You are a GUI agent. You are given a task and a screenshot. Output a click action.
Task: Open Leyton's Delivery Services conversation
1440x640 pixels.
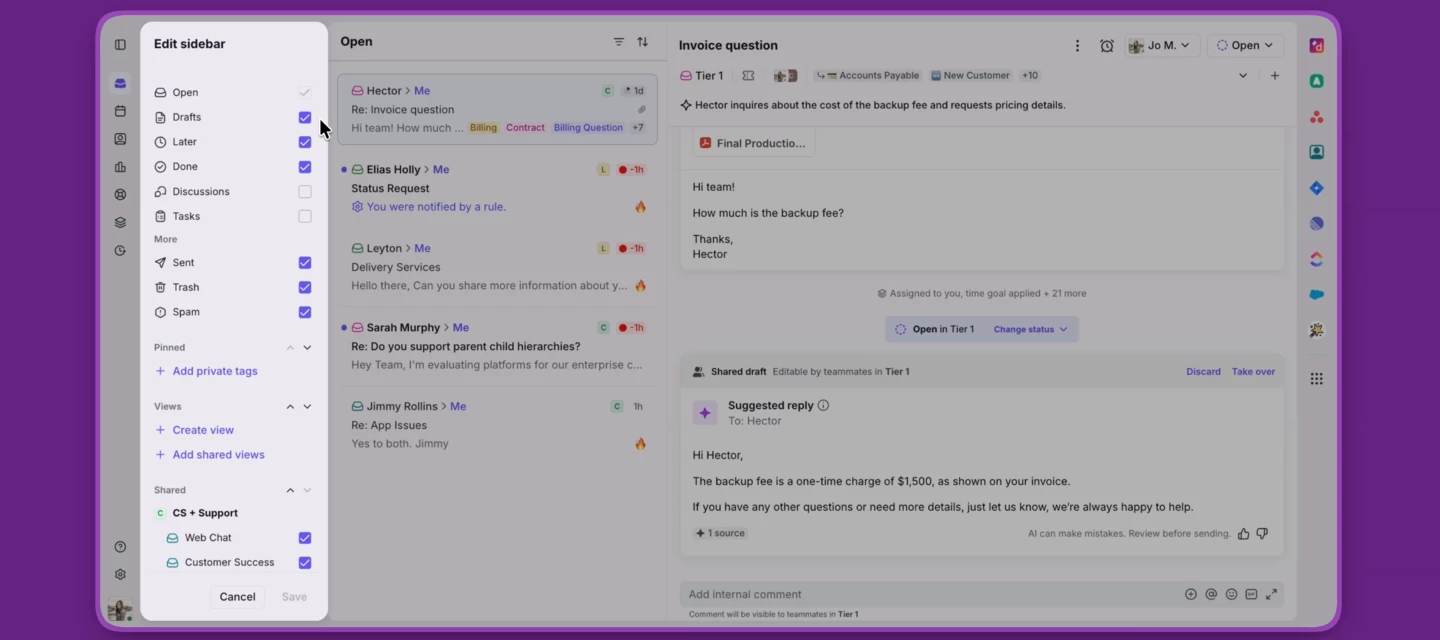pos(498,267)
